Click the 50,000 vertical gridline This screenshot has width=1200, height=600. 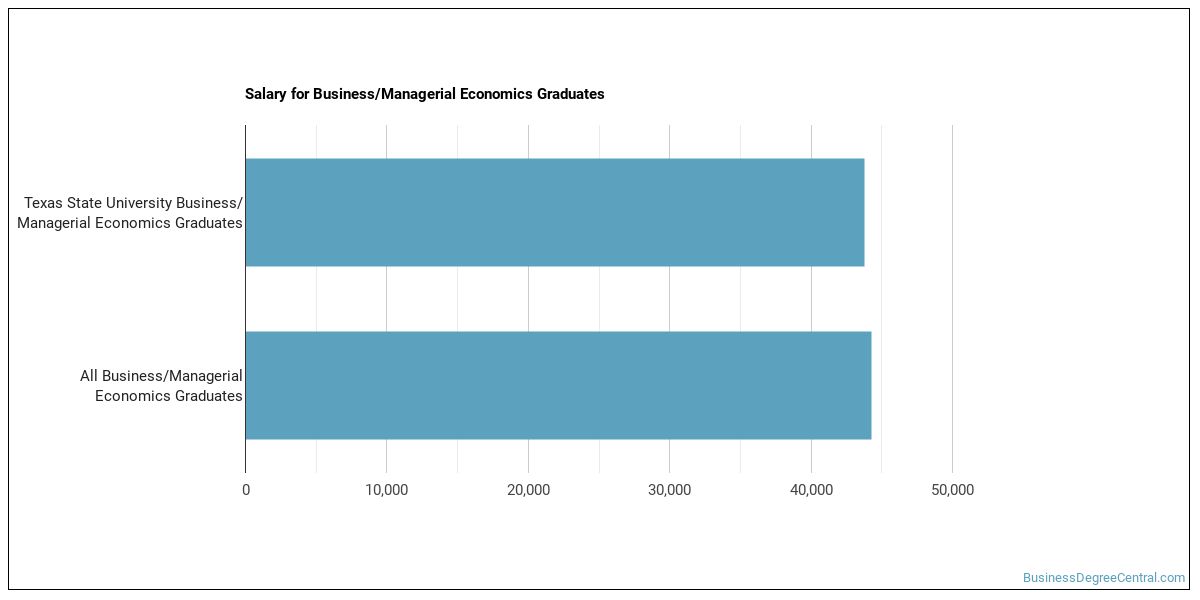pyautogui.click(x=952, y=298)
